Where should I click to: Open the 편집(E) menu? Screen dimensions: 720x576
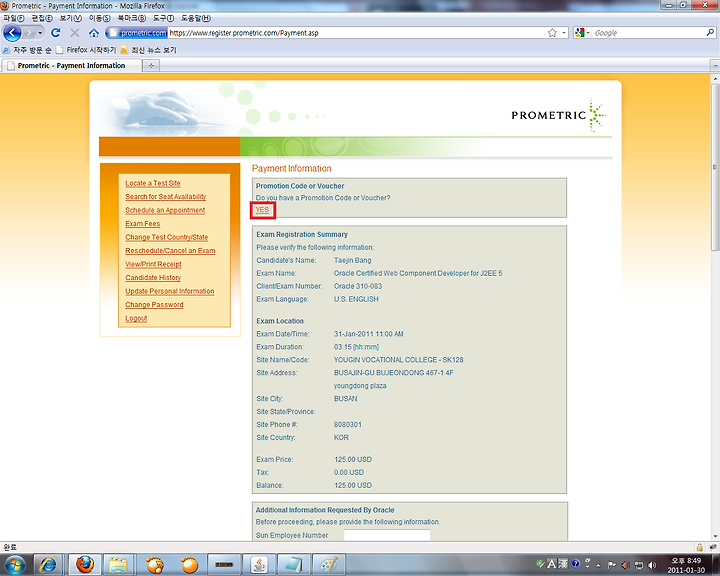pyautogui.click(x=42, y=18)
